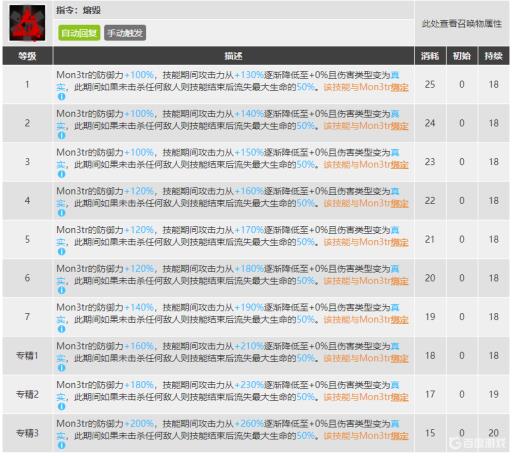Open orange Mon3tr绑定 link in level 7 row
Viewport: 512px width, 456px height.
384,320
